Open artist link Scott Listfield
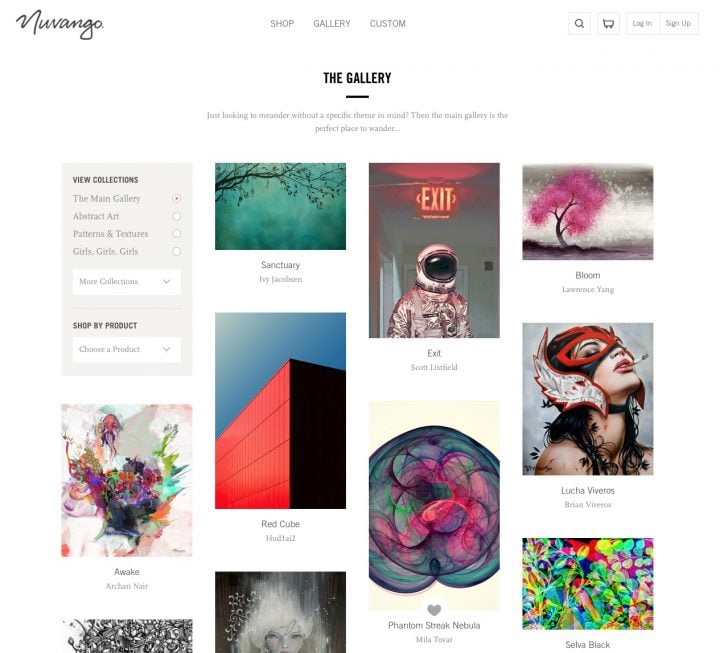The height and width of the screenshot is (653, 720). (x=434, y=367)
